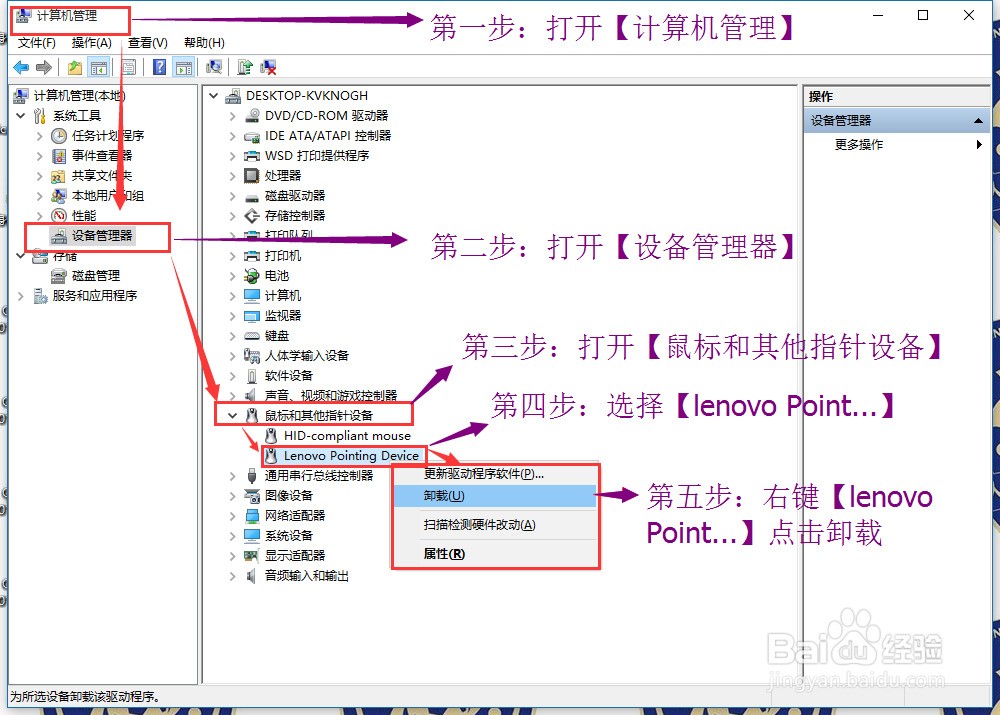Expand 服务和应用程序 node arrow

pos(20,296)
